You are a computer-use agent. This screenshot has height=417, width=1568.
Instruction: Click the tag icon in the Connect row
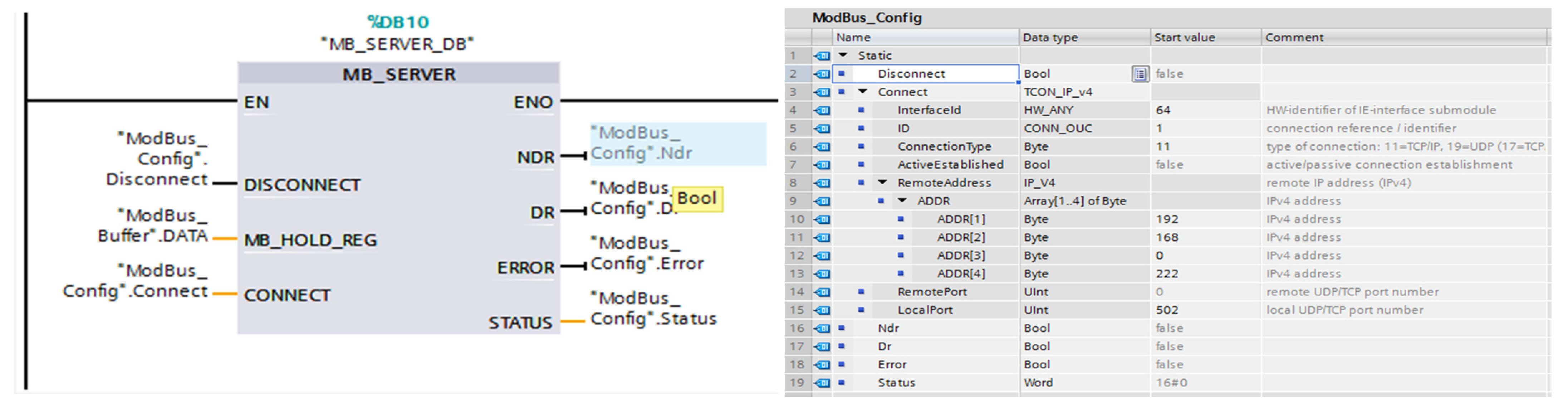(x=822, y=92)
